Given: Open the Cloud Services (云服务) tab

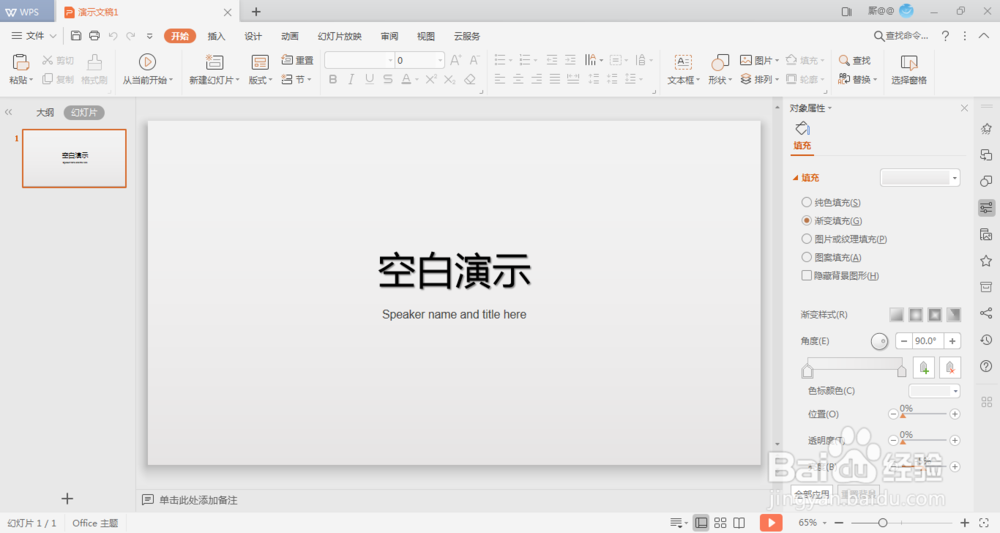Looking at the screenshot, I should [x=467, y=36].
